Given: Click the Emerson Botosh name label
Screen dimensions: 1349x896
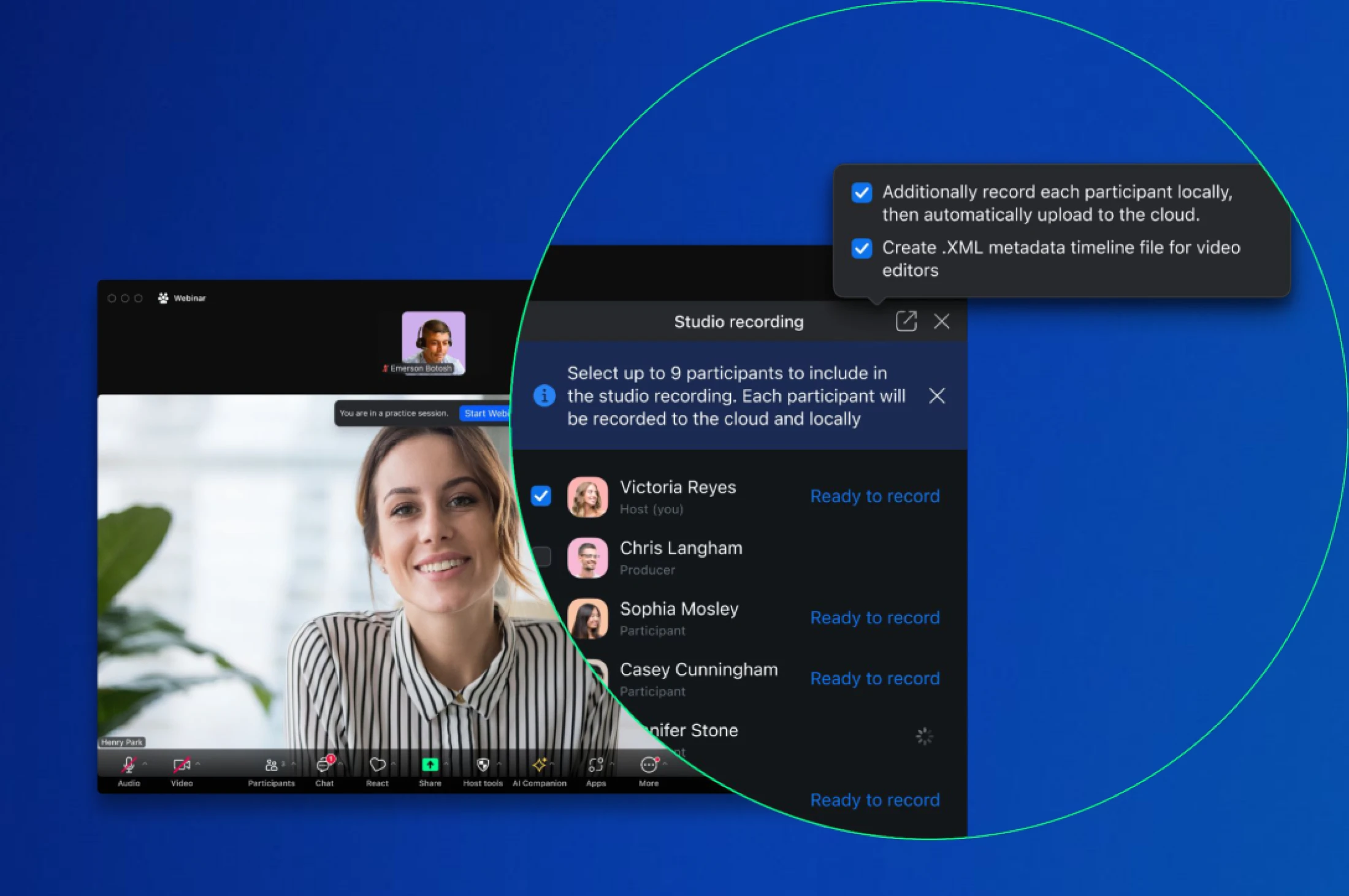Looking at the screenshot, I should click(x=421, y=368).
